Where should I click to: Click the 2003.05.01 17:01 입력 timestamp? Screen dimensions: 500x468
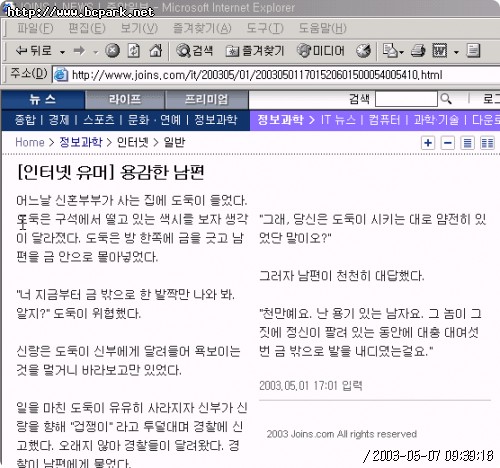[x=311, y=386]
